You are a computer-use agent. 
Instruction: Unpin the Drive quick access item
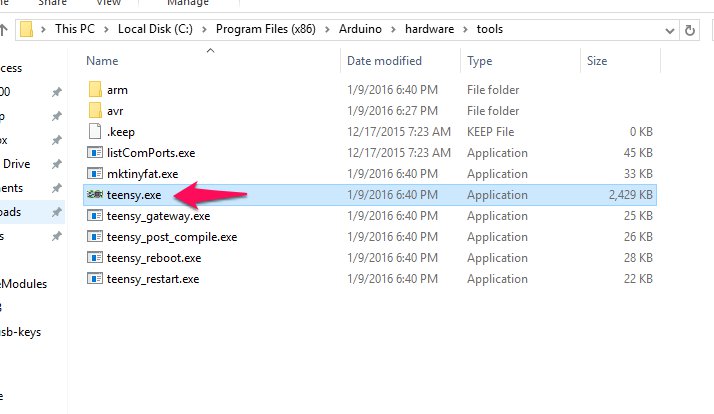click(56, 164)
